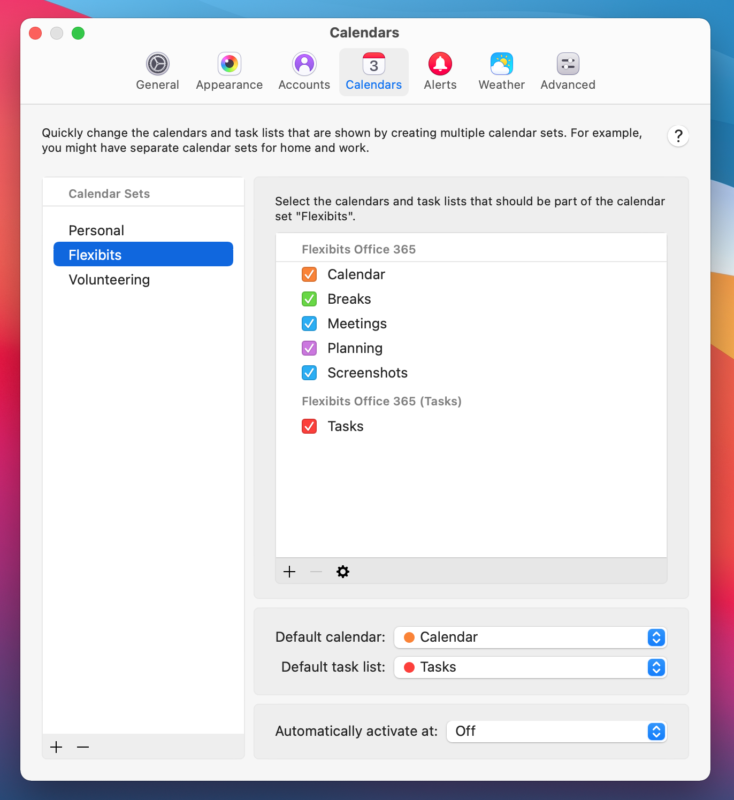Open the Advanced tab
Image resolution: width=734 pixels, height=800 pixels.
568,72
